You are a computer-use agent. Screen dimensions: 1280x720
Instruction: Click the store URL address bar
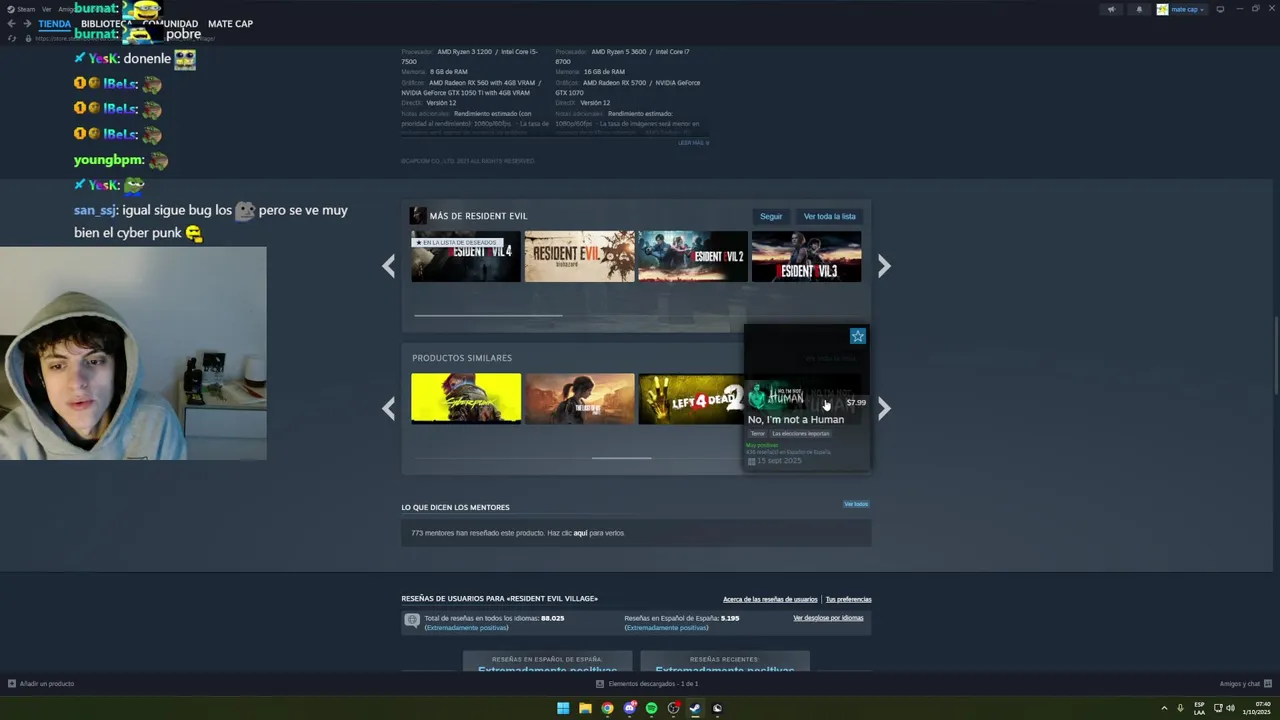[x=125, y=38]
